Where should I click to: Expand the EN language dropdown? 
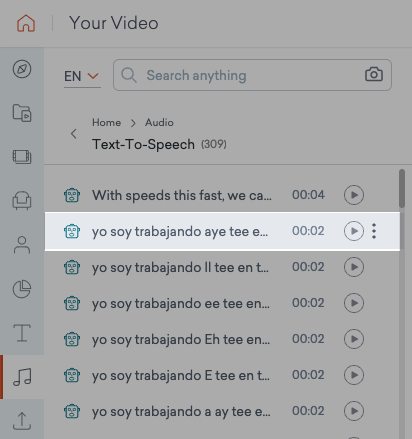tap(82, 76)
